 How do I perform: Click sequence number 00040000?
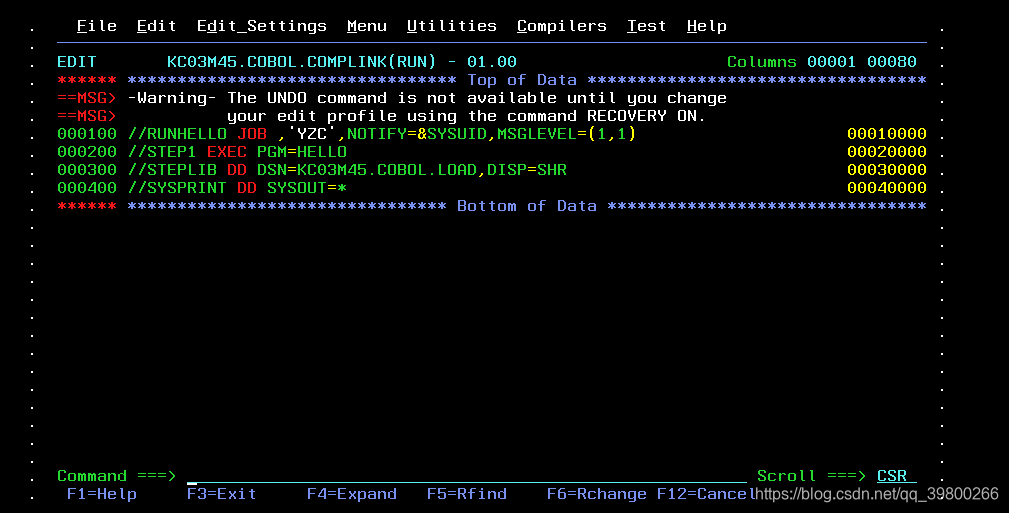[x=887, y=188]
